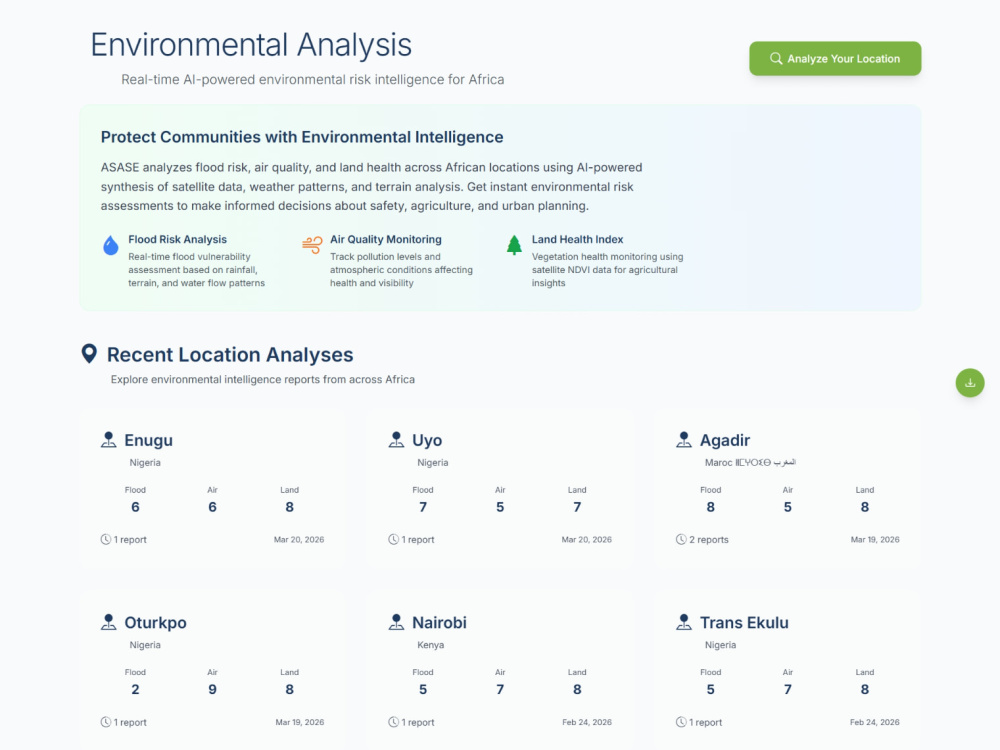The width and height of the screenshot is (1000, 750).
Task: Click the orange Air Quality wind icon
Action: (x=312, y=245)
